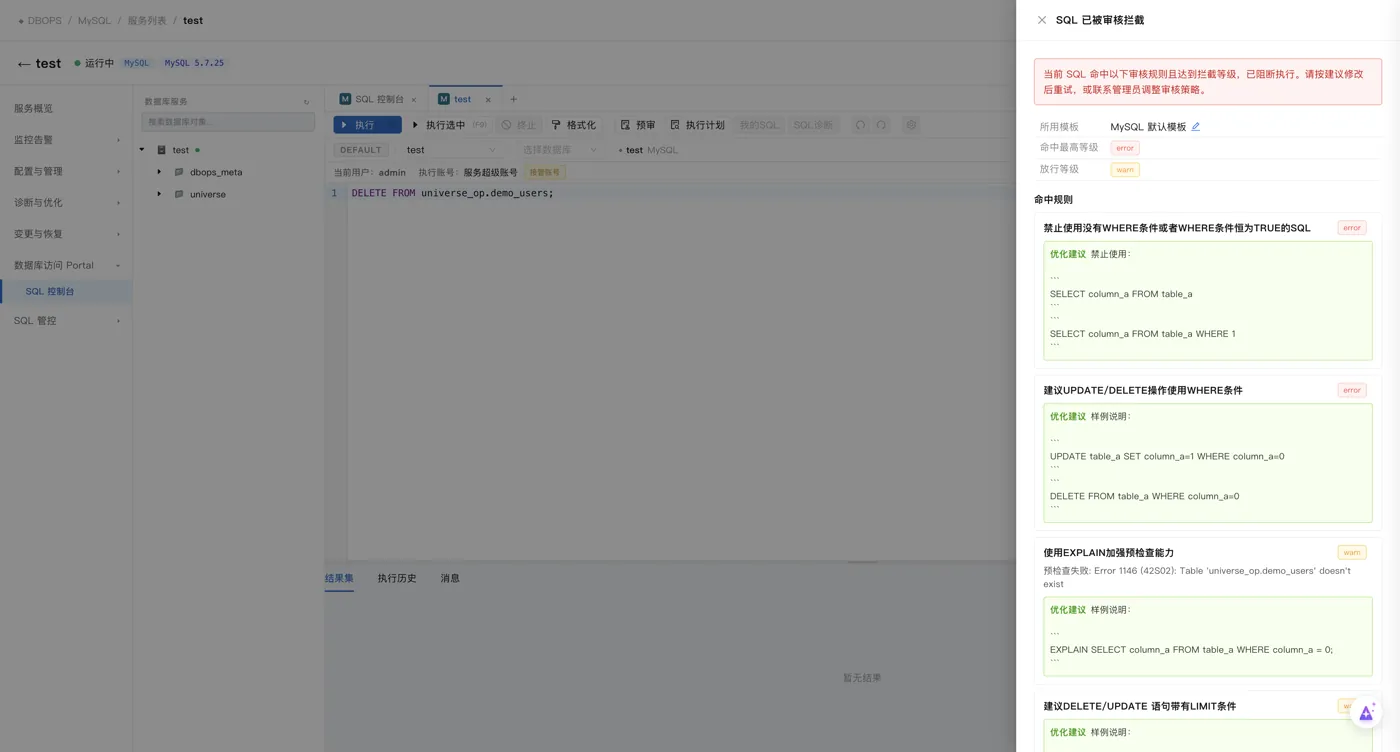Image resolution: width=1400 pixels, height=752 pixels.
Task: Click rule title 使用EXPLAIN加强预检查能力
Action: [x=1109, y=552]
